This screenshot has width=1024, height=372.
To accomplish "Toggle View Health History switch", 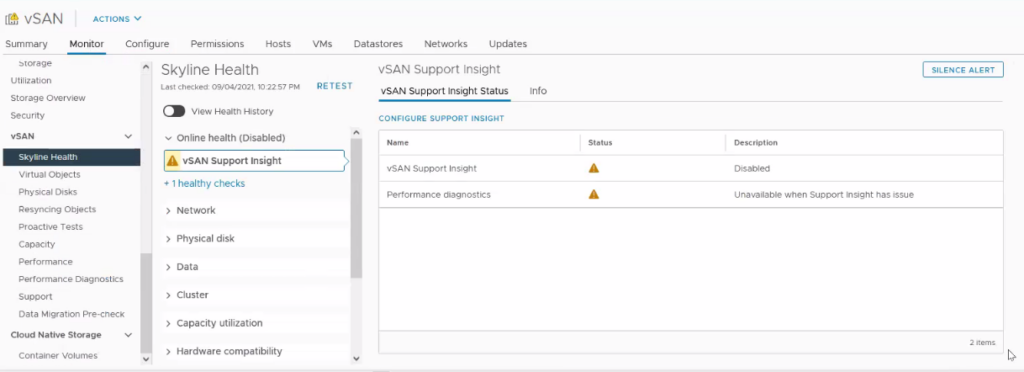I will pos(174,112).
